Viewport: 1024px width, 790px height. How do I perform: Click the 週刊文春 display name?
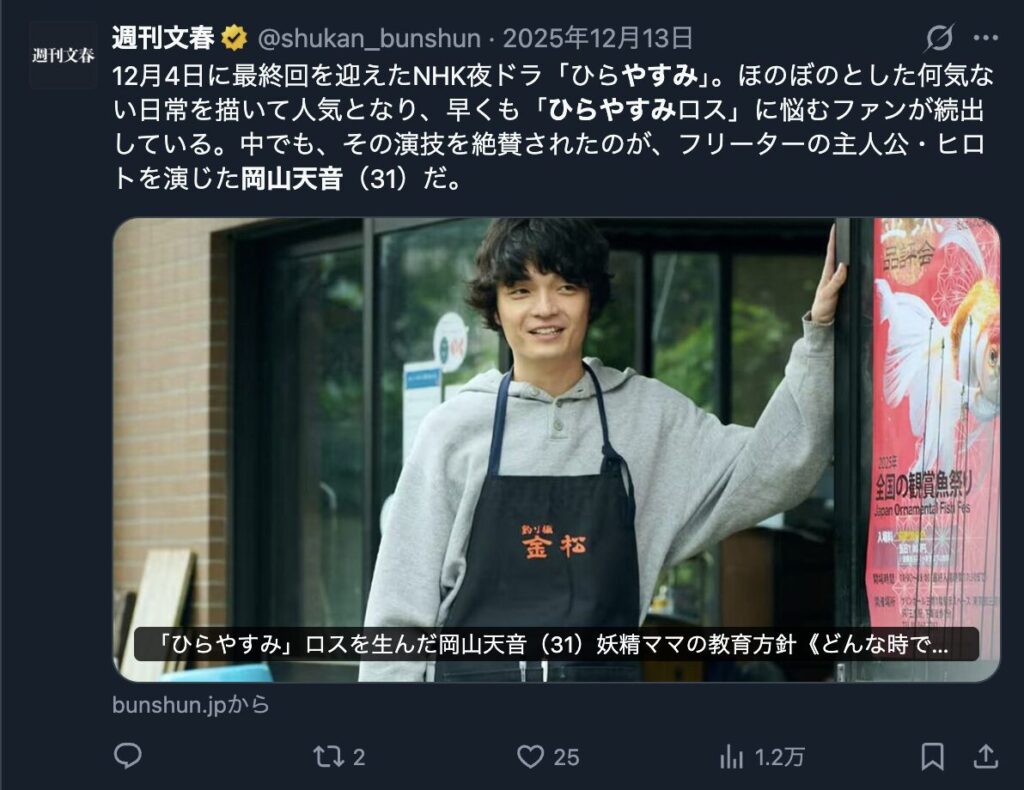click(x=163, y=38)
